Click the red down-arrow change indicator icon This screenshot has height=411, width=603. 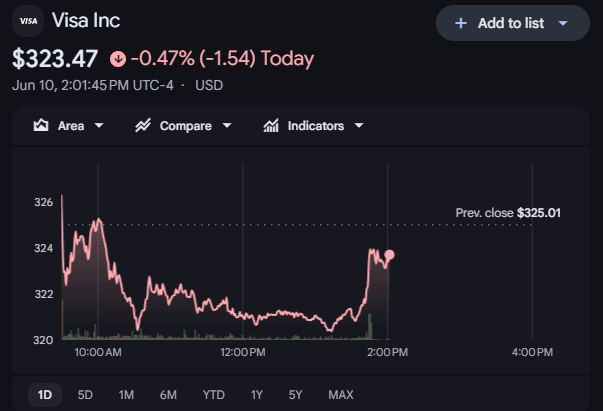click(118, 59)
